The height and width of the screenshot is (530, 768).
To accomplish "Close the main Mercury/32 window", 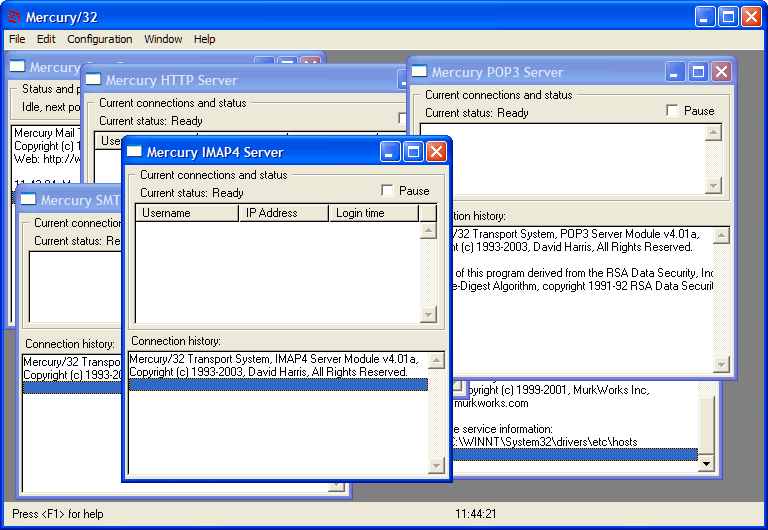I will point(751,17).
